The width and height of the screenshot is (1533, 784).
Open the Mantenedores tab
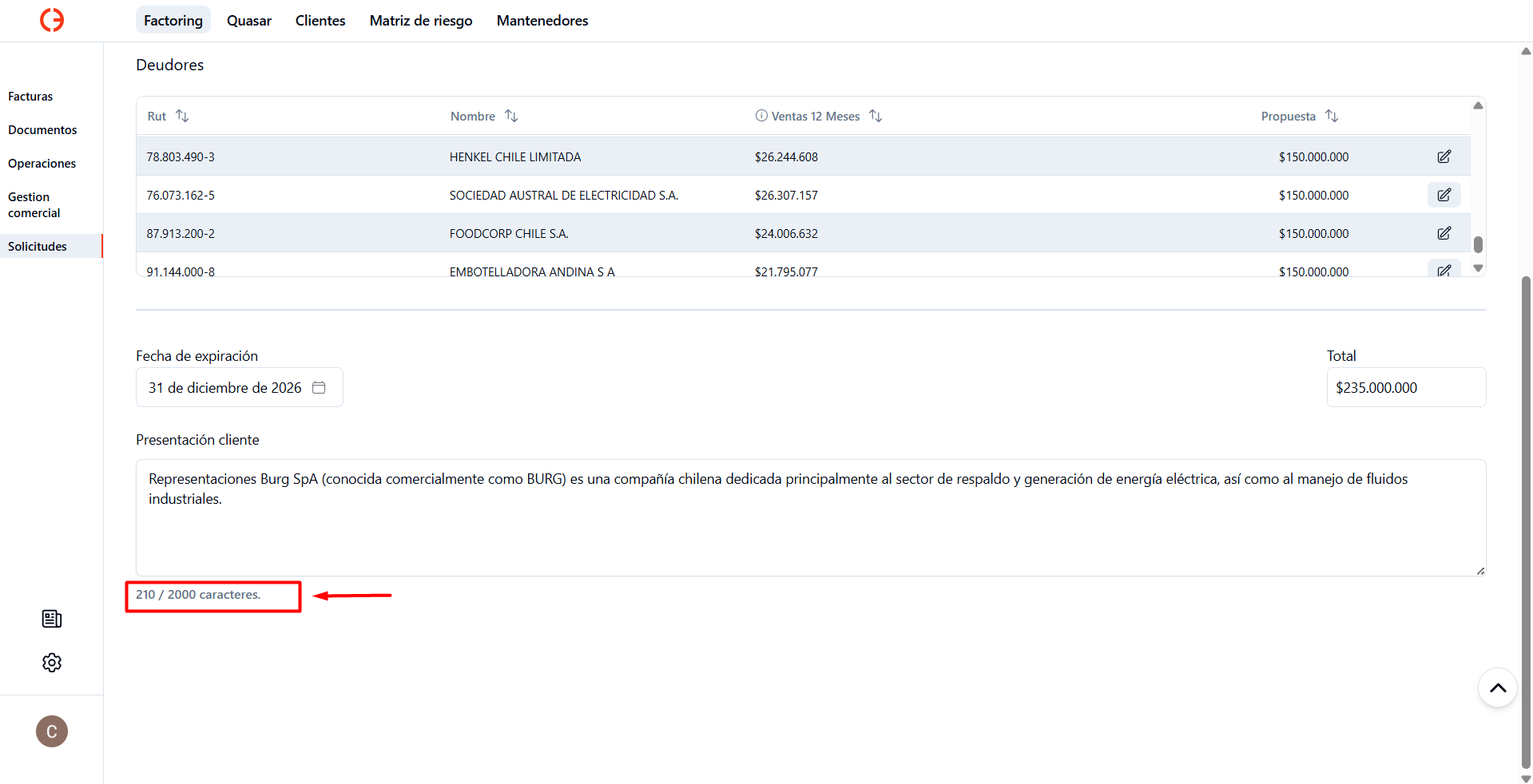[542, 20]
